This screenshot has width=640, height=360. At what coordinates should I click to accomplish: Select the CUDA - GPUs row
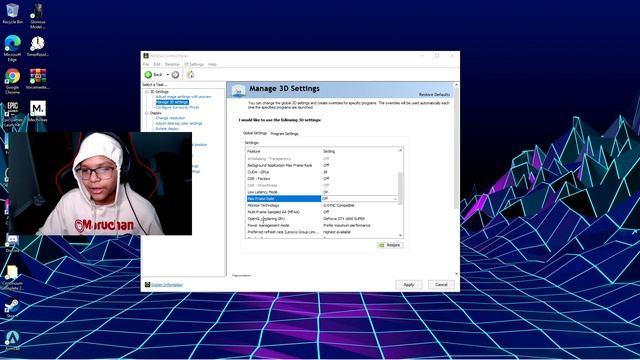tap(322, 172)
